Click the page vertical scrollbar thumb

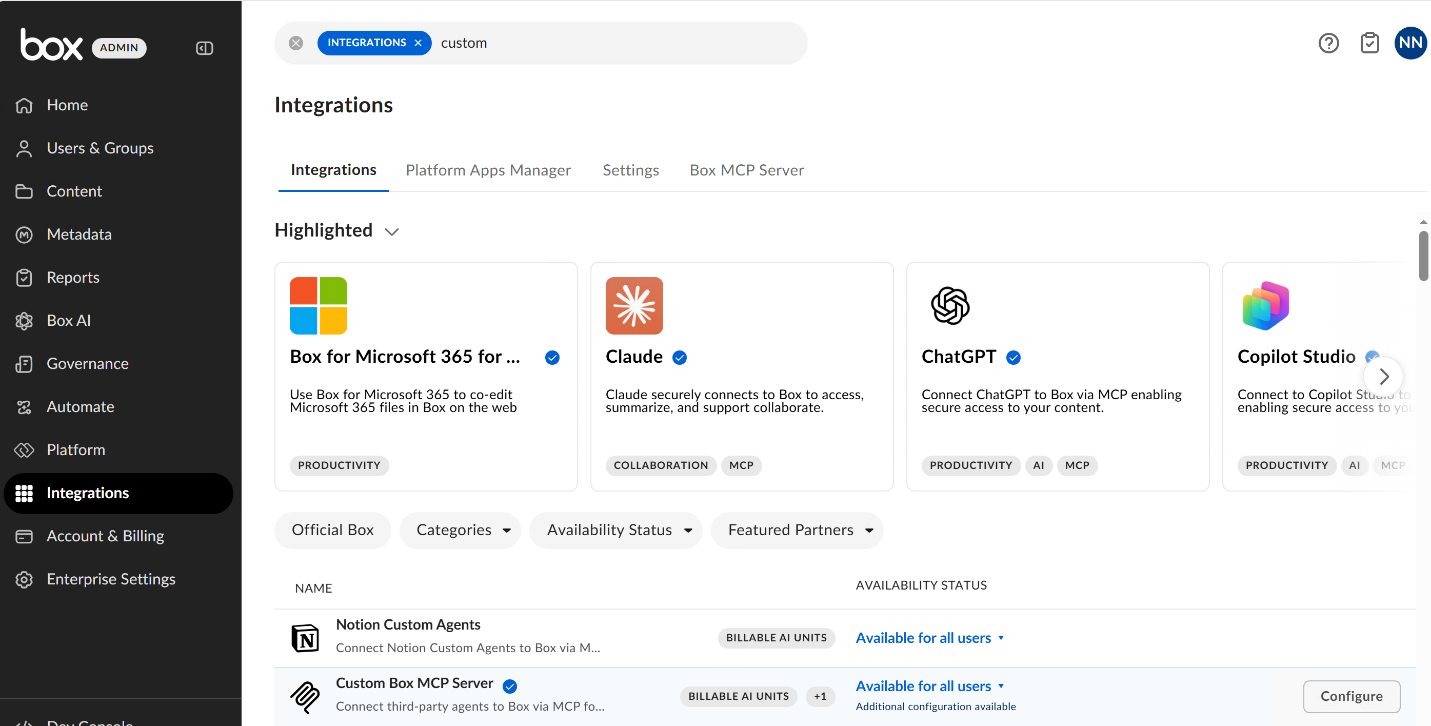pos(1423,256)
